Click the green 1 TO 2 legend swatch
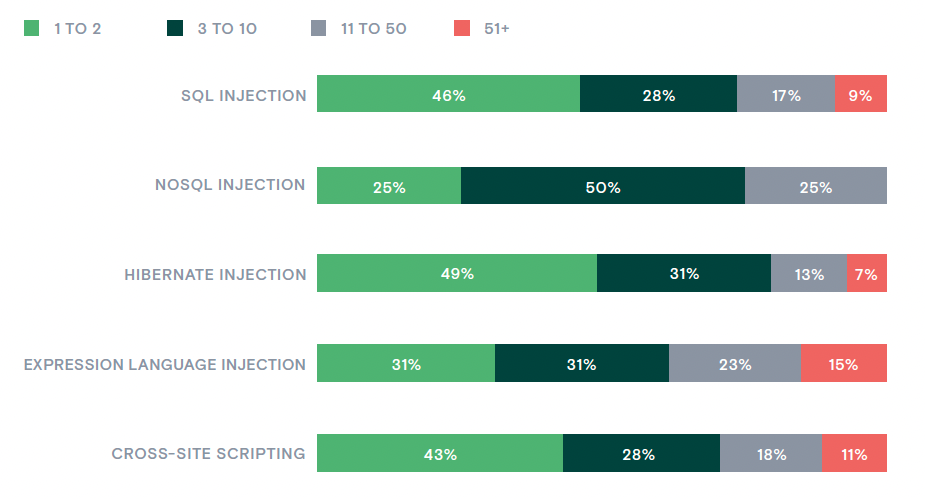 click(x=31, y=29)
